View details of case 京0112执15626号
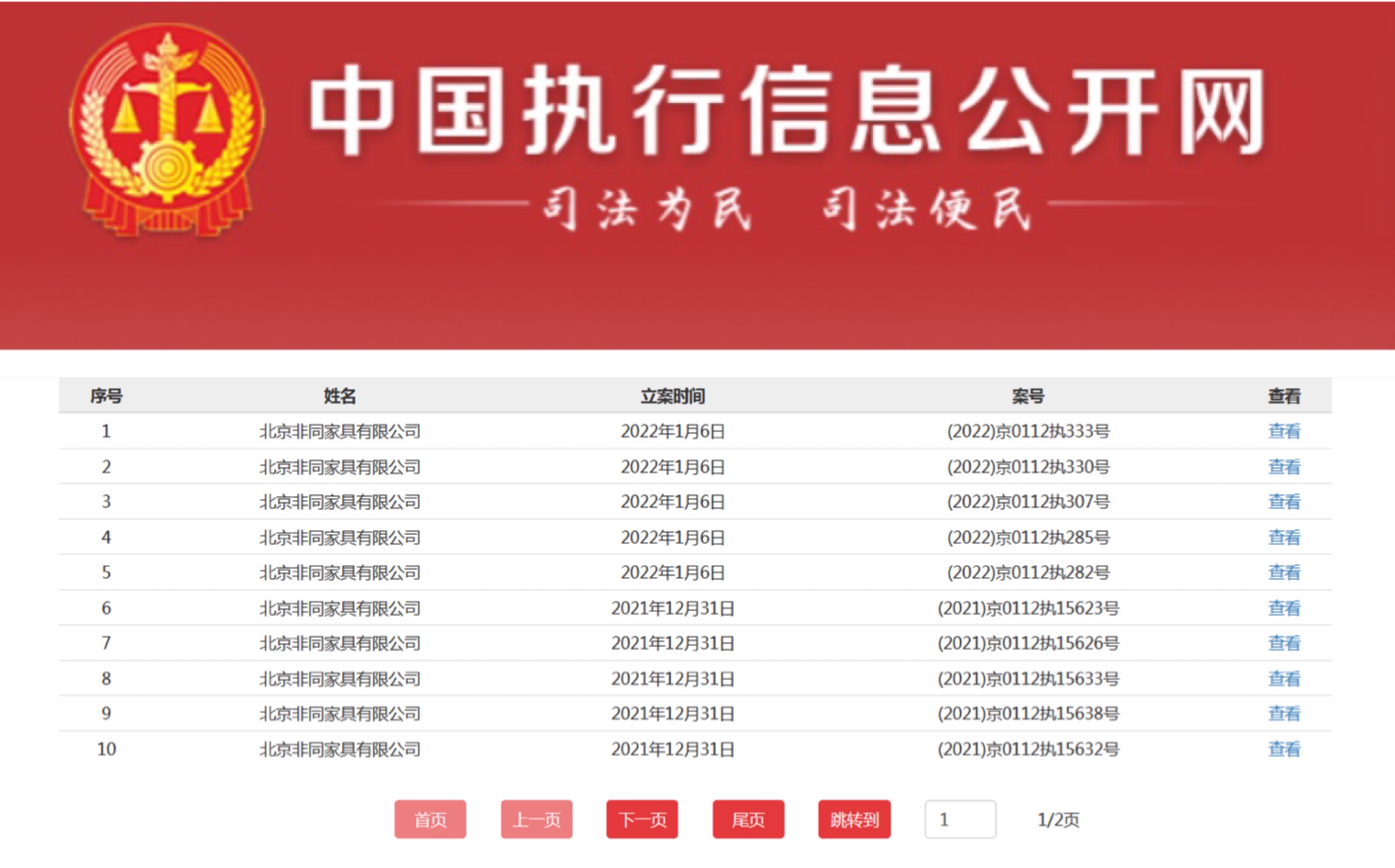 click(1284, 643)
